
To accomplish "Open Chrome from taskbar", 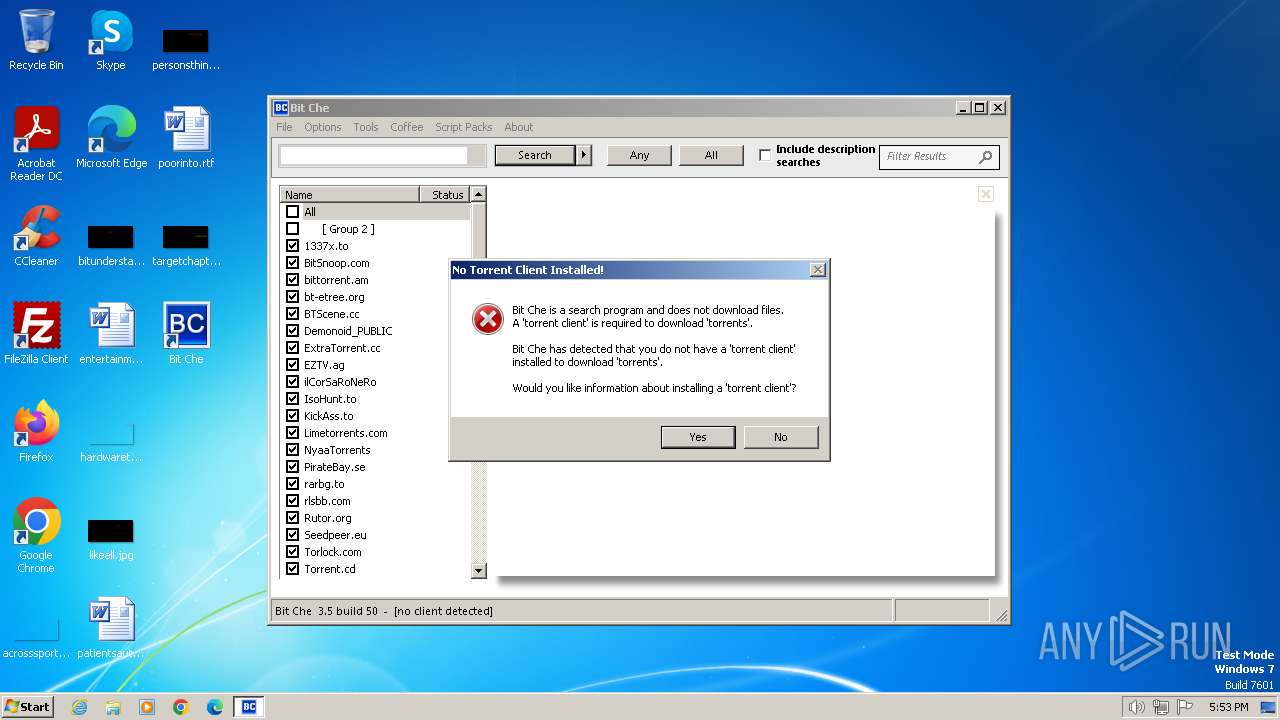I will 181,707.
